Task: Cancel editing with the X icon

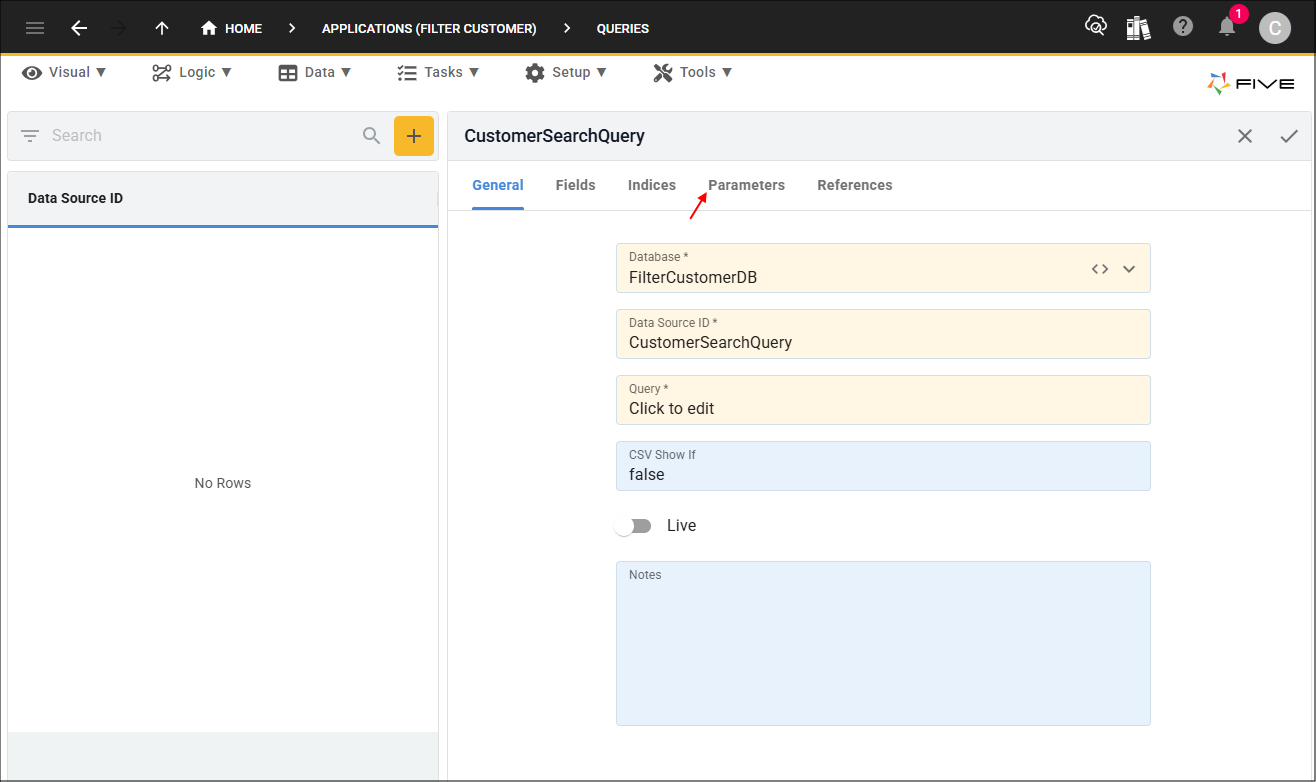Action: coord(1245,136)
